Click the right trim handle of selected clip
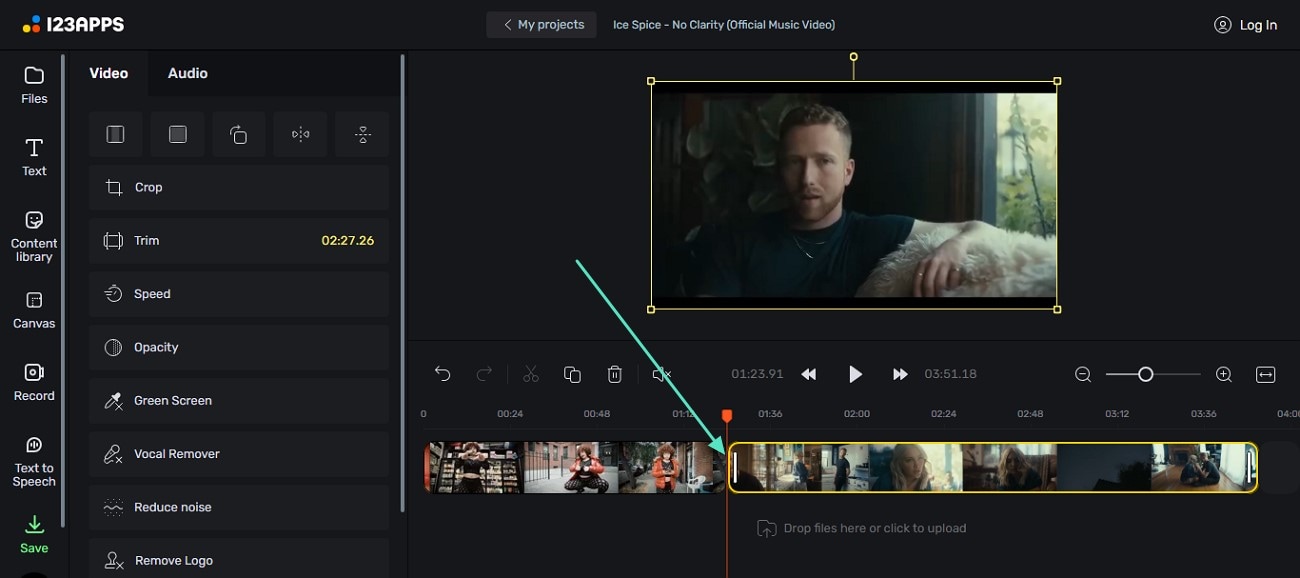This screenshot has height=578, width=1300. [1250, 467]
